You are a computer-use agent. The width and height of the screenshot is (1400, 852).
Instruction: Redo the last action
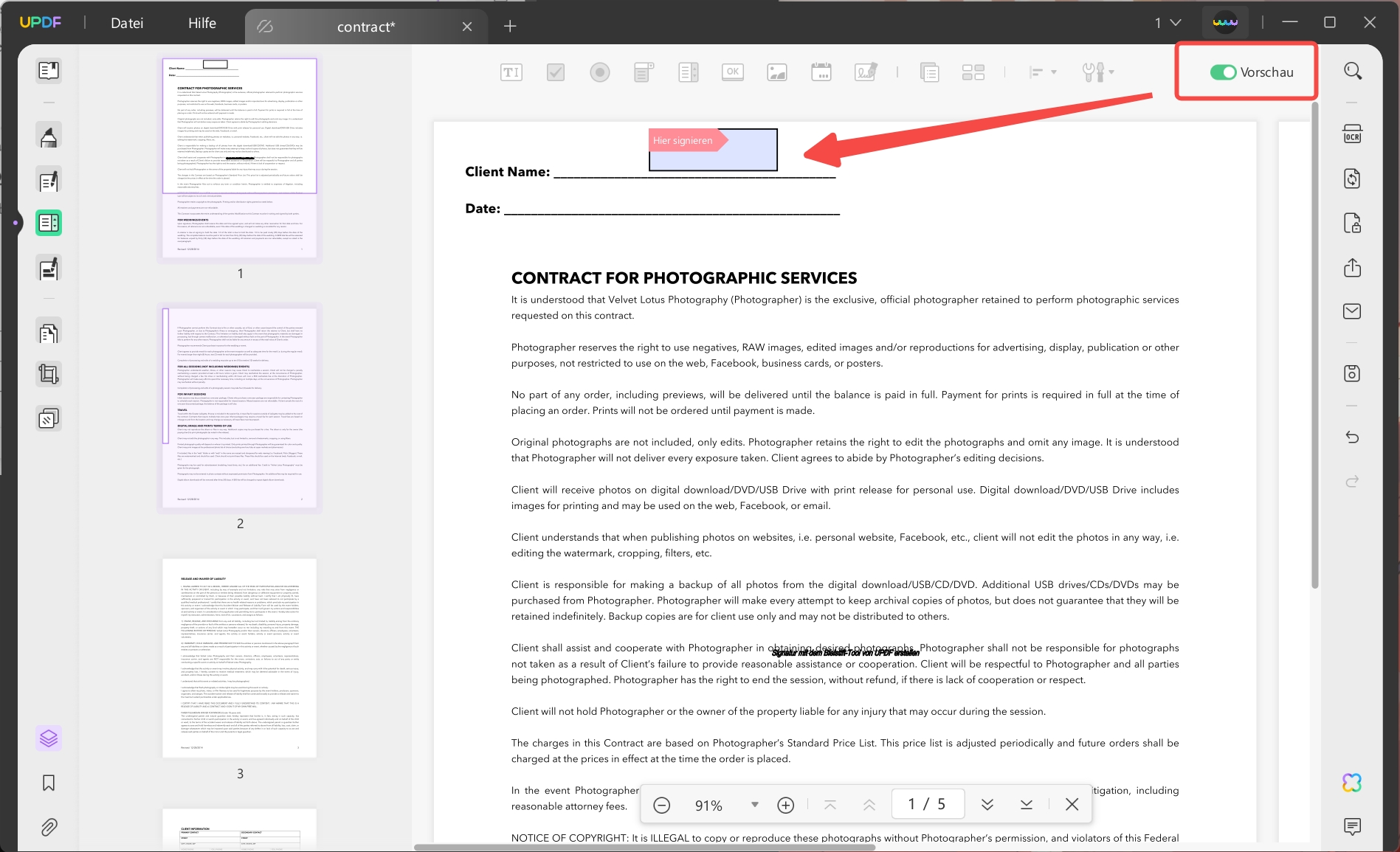(x=1352, y=482)
